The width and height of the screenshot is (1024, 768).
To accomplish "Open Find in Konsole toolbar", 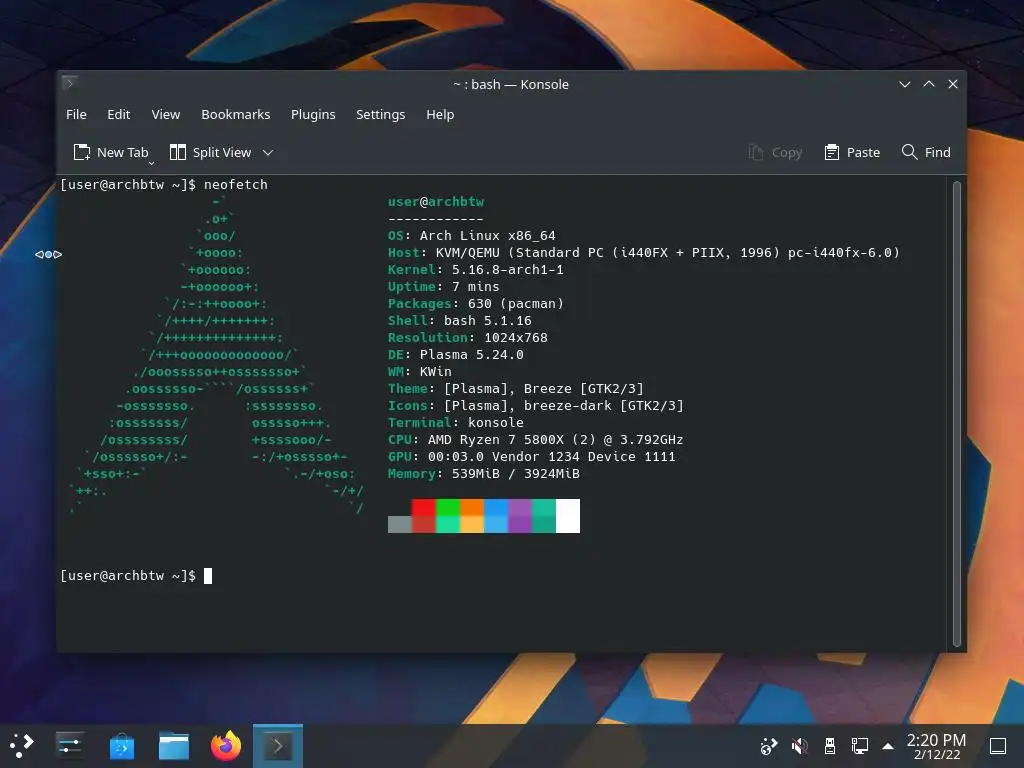I will tap(925, 152).
